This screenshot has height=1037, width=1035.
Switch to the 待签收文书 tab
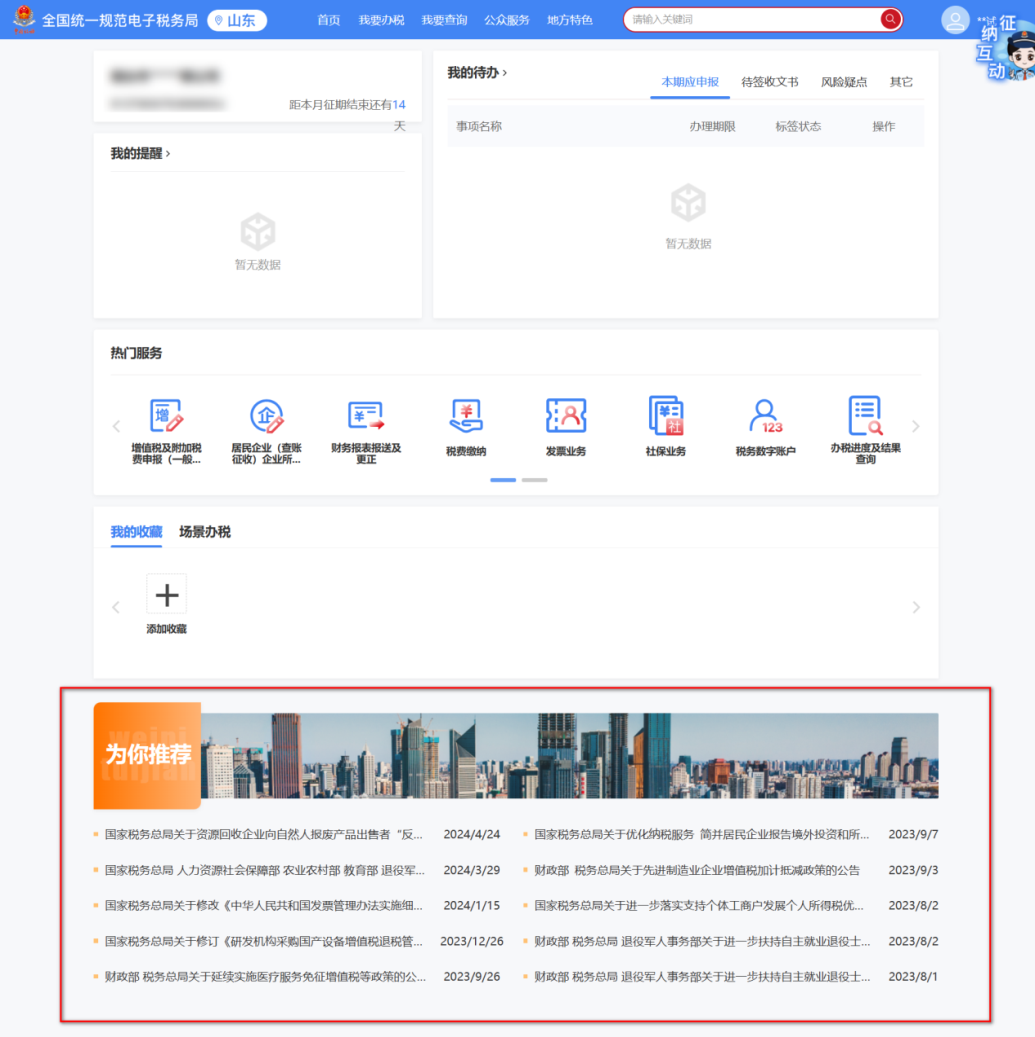pos(768,81)
